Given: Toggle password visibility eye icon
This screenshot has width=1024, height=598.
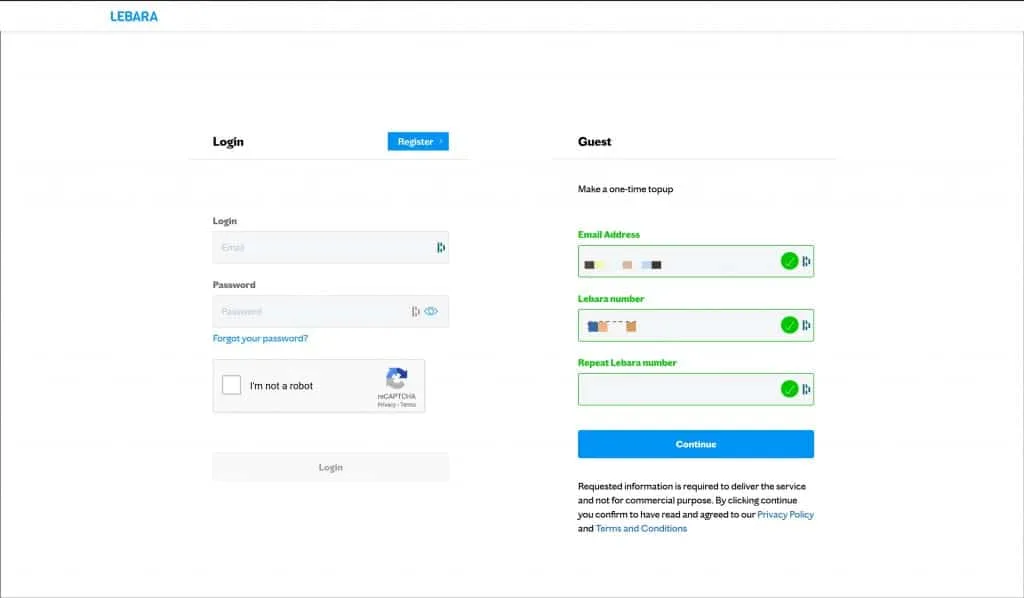Looking at the screenshot, I should [431, 311].
